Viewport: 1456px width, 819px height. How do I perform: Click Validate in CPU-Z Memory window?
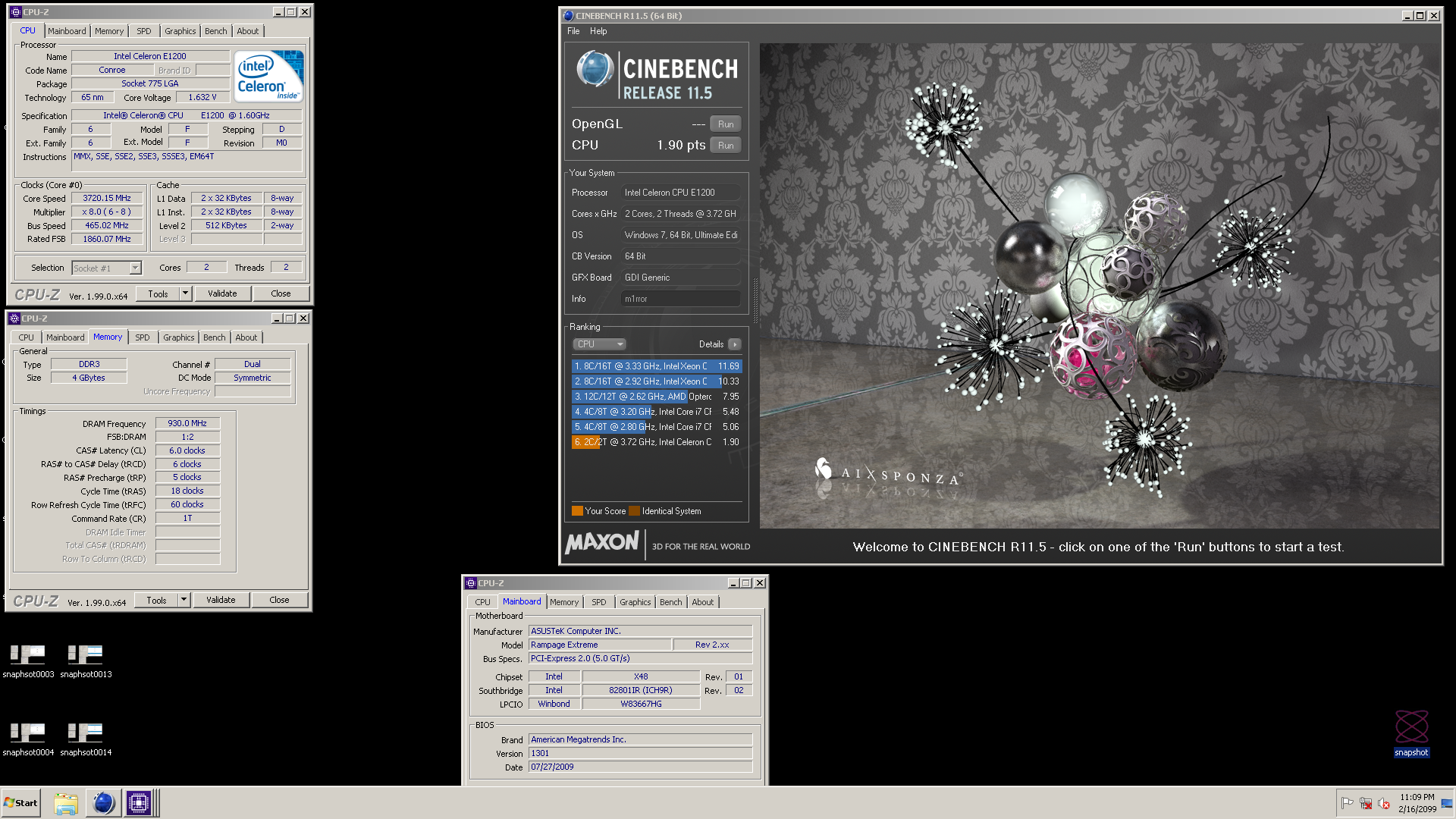pyautogui.click(x=221, y=600)
